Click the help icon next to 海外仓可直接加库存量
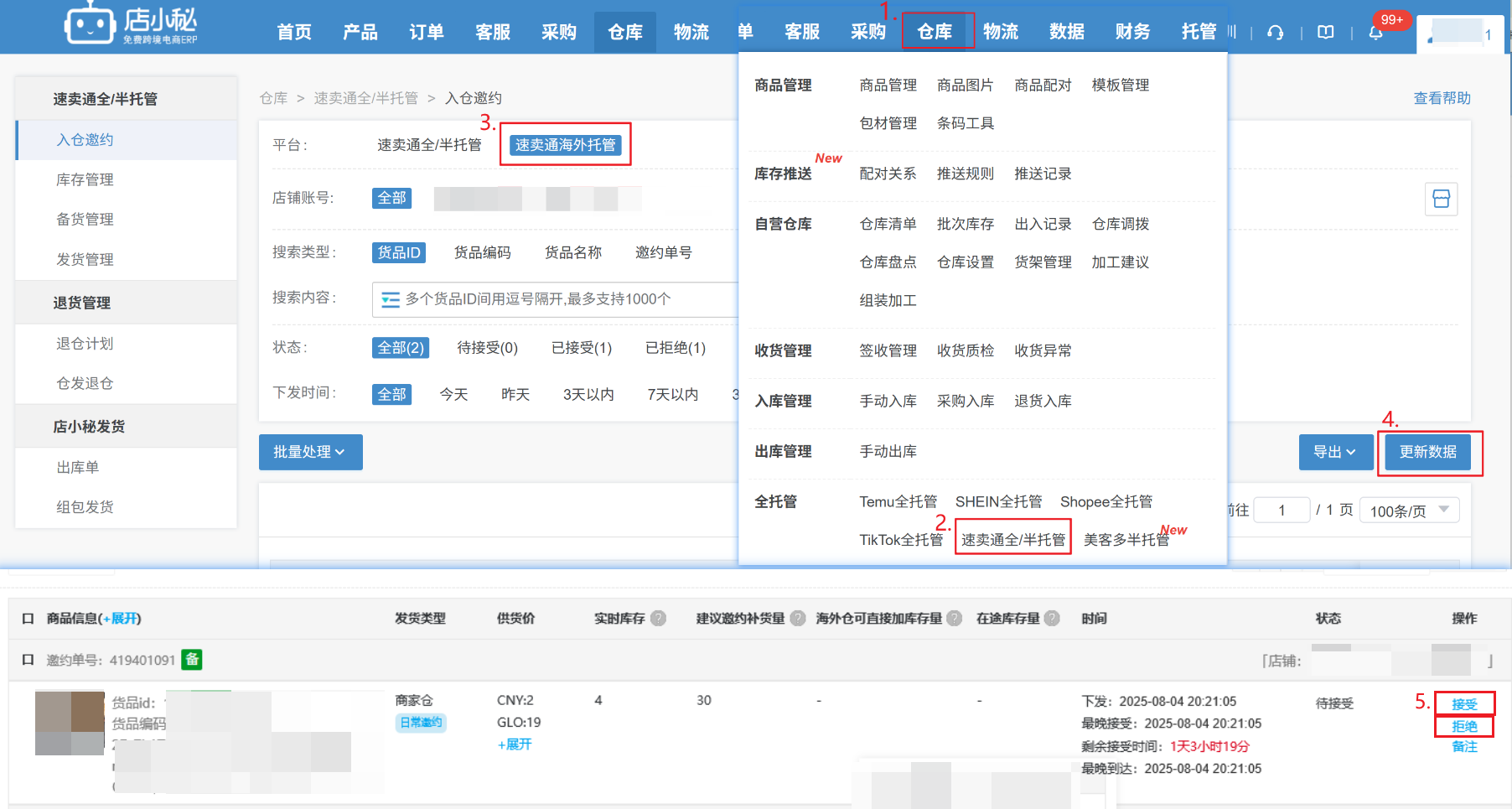The height and width of the screenshot is (809, 1512). click(x=955, y=618)
